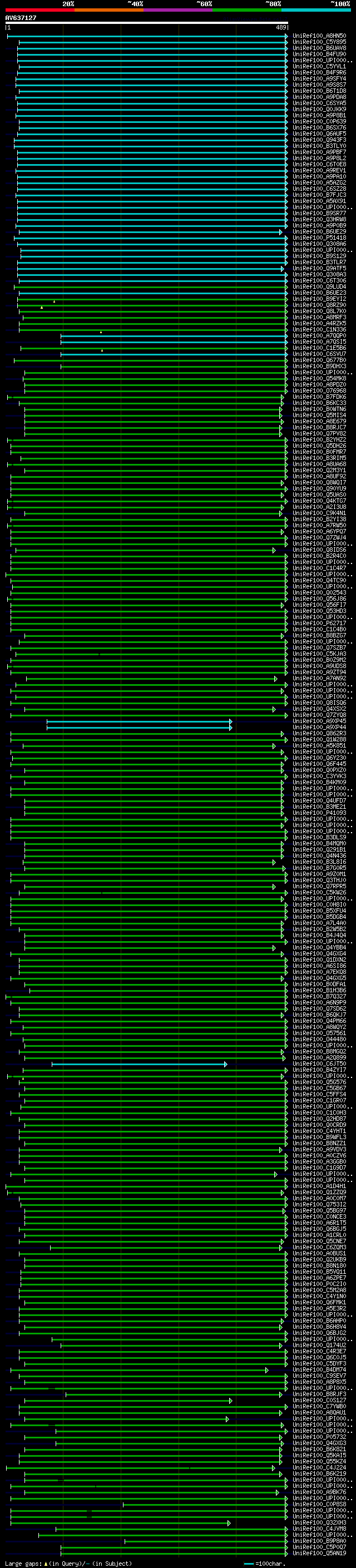Open the UniRef100_A9SFY4 hit

[x=319, y=78]
